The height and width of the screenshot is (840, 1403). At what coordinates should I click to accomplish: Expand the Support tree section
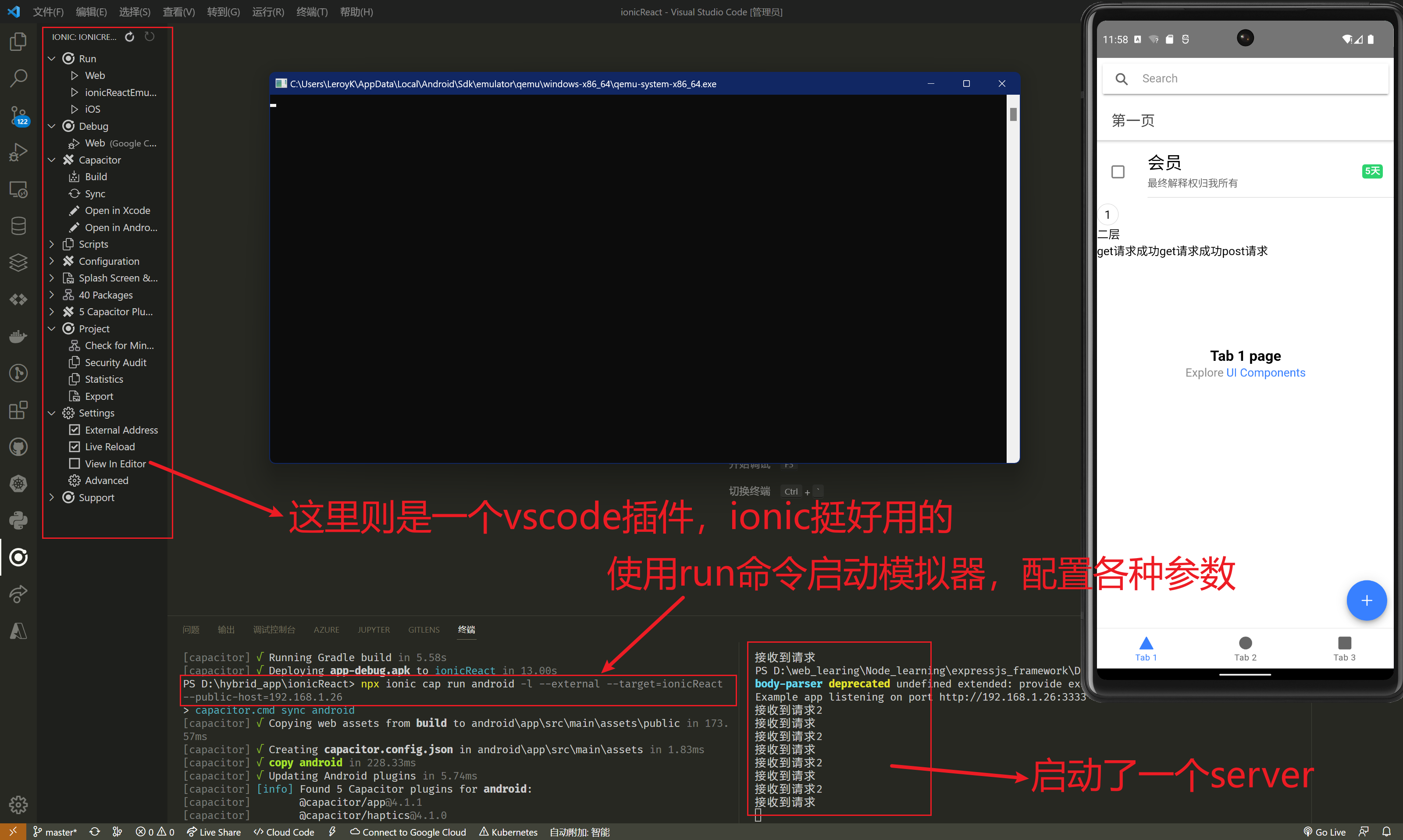(51, 497)
